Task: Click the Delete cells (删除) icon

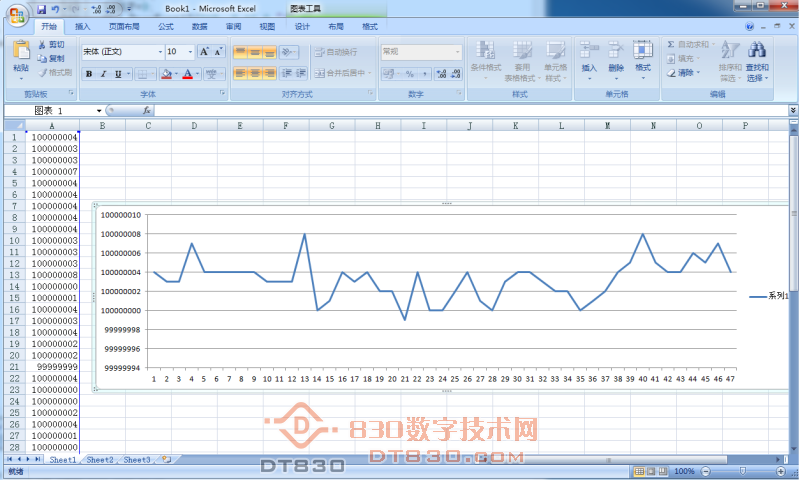Action: (x=616, y=50)
